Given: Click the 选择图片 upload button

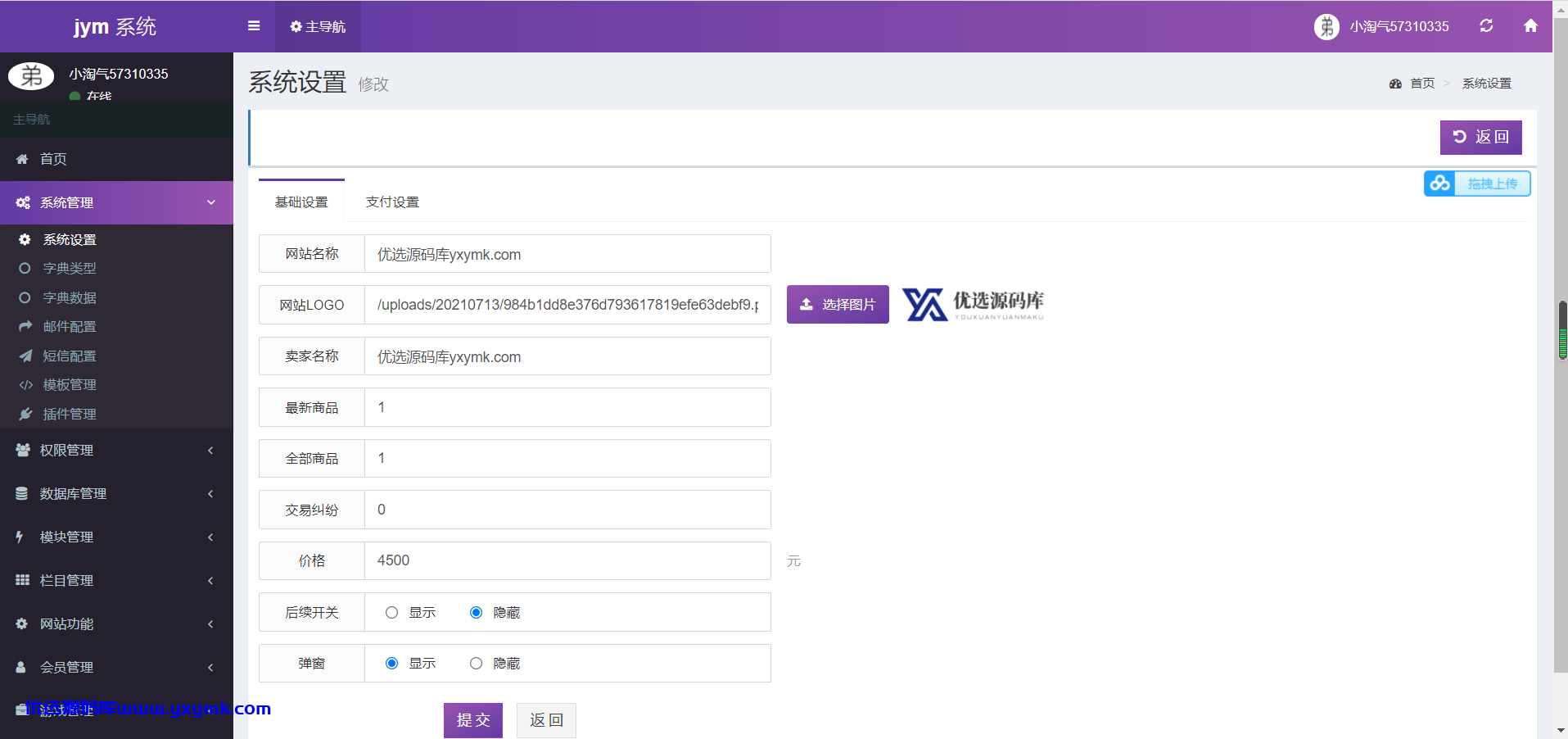Looking at the screenshot, I should (x=838, y=304).
